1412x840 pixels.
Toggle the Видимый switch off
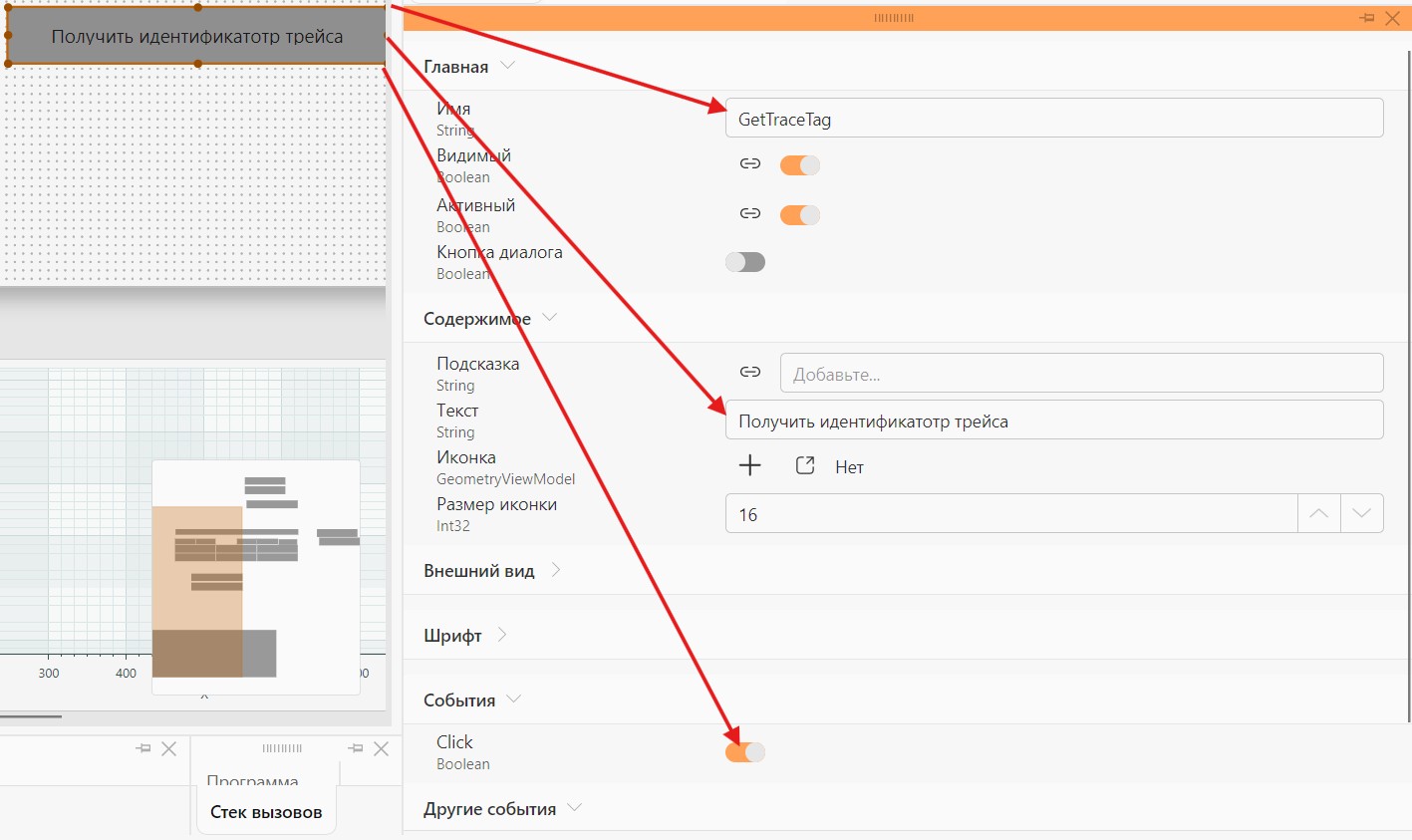799,165
